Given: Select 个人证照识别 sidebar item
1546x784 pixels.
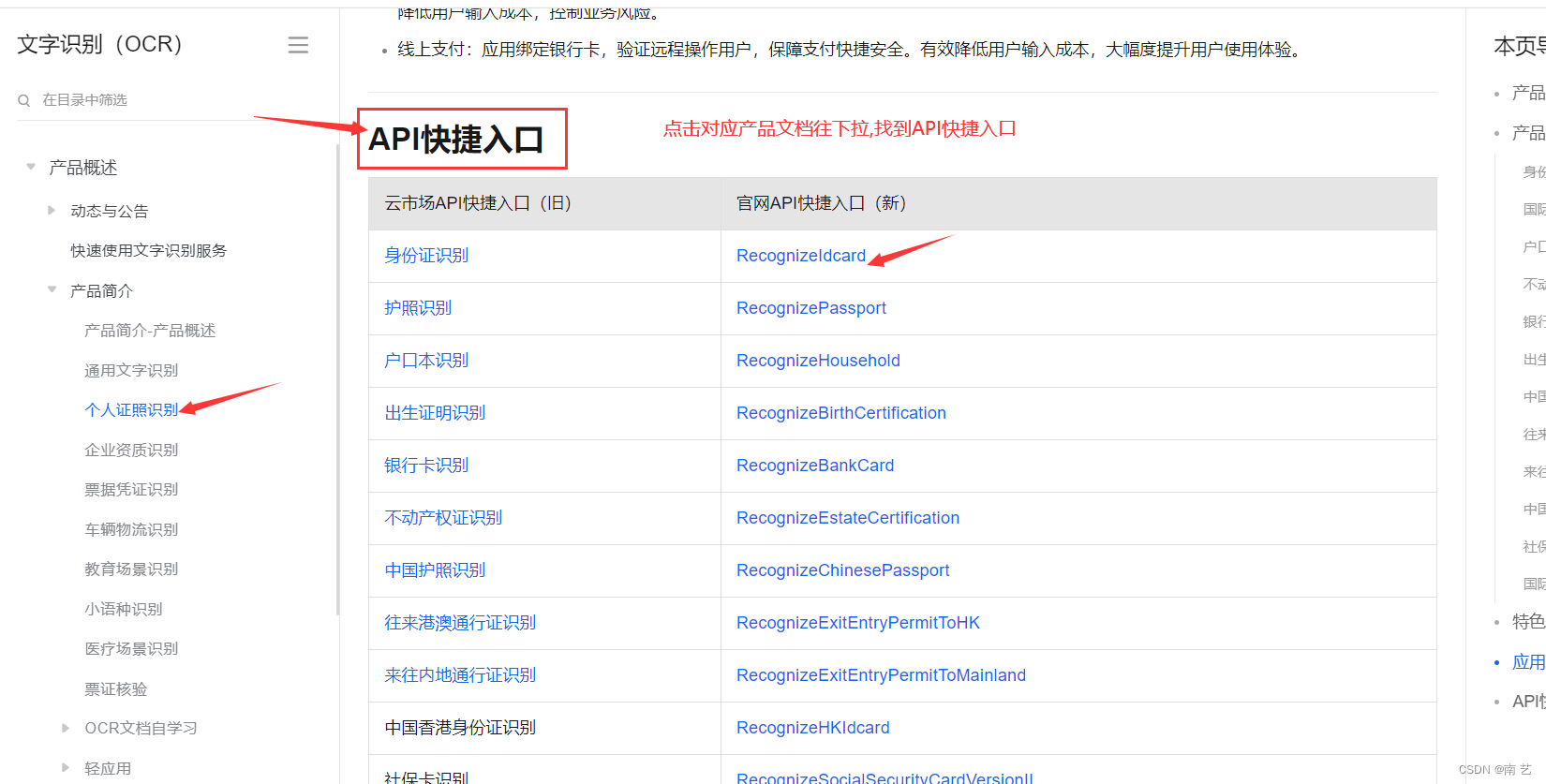Looking at the screenshot, I should click(x=131, y=410).
